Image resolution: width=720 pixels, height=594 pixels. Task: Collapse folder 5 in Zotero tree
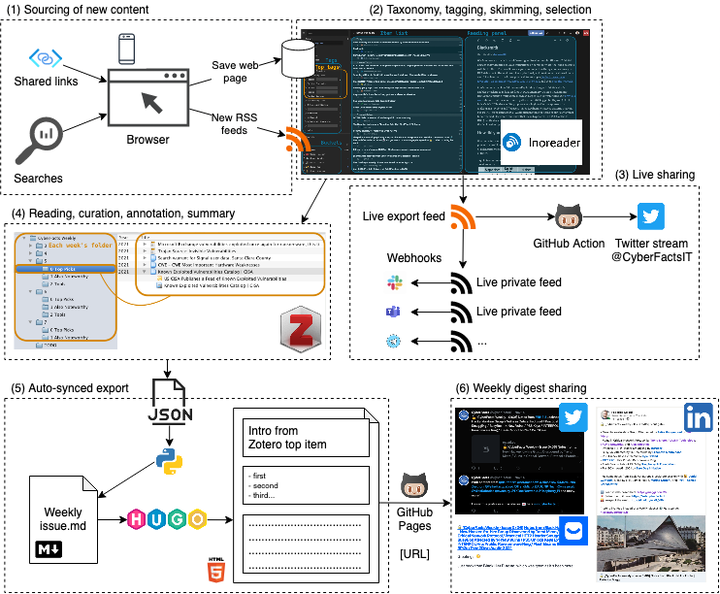click(32, 260)
